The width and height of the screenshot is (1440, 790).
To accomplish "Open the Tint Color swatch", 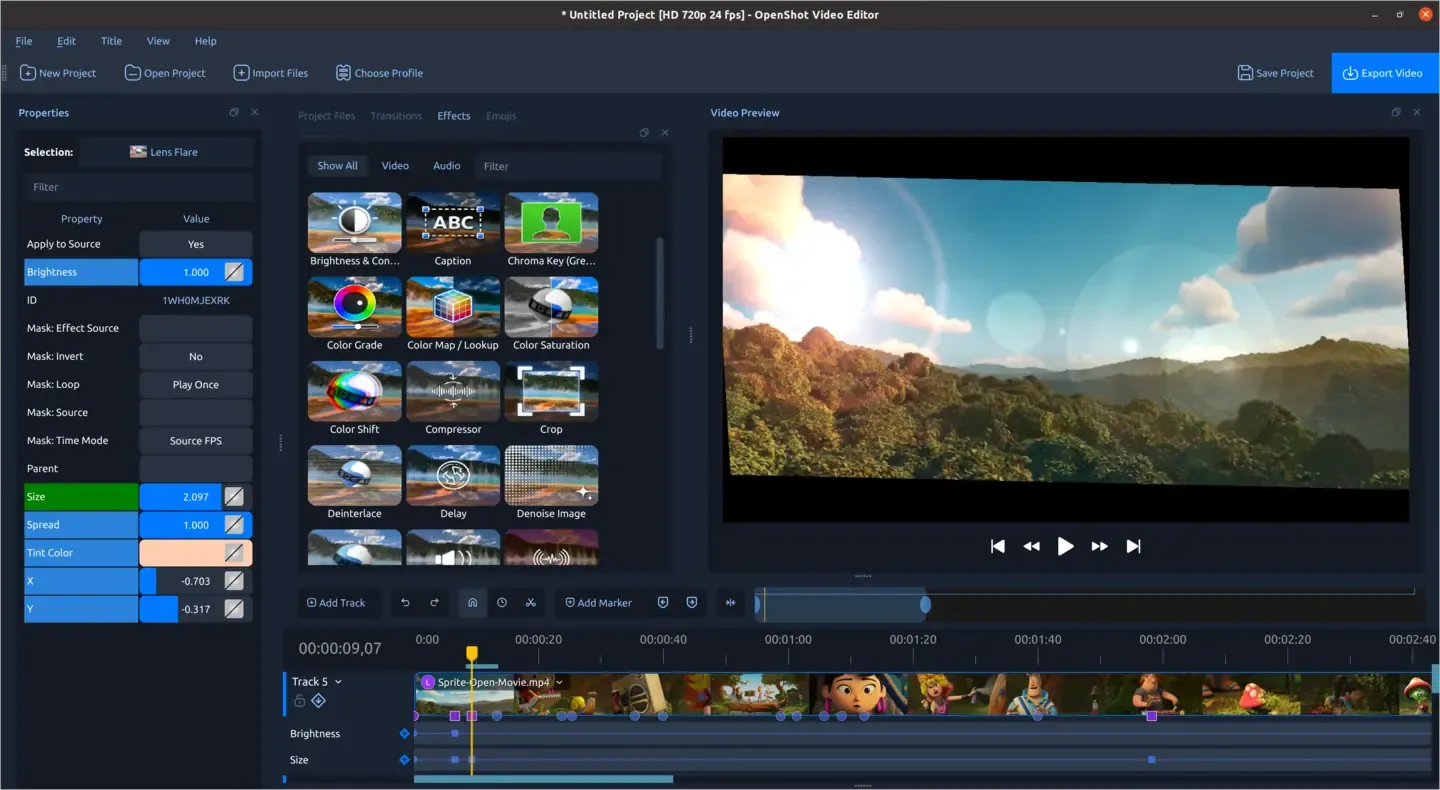I will 196,553.
